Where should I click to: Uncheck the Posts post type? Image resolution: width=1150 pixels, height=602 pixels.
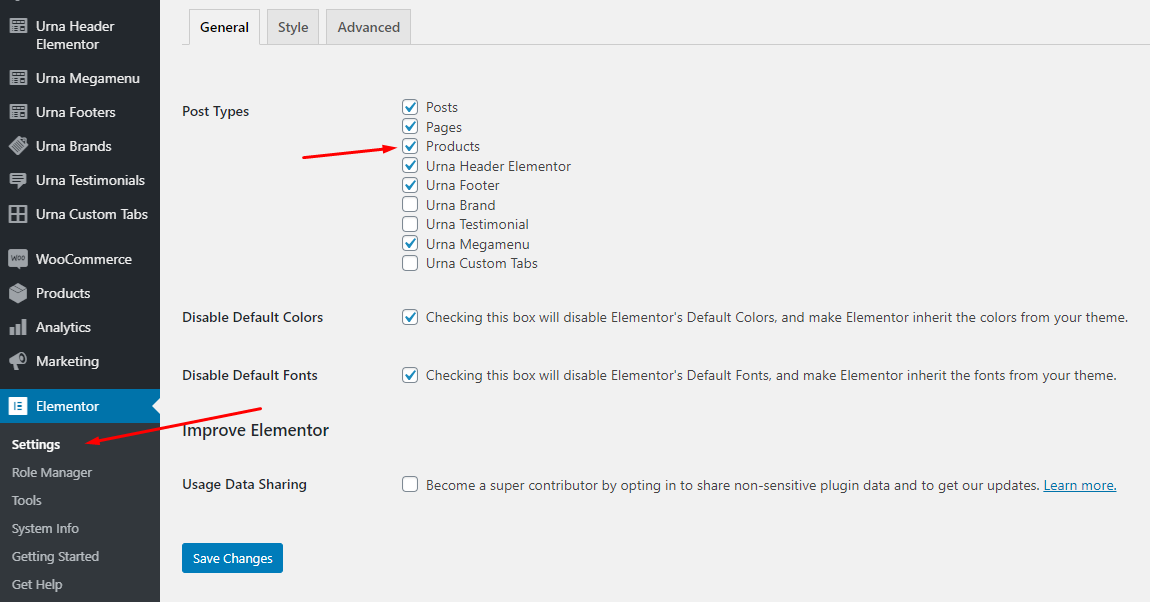pos(410,107)
